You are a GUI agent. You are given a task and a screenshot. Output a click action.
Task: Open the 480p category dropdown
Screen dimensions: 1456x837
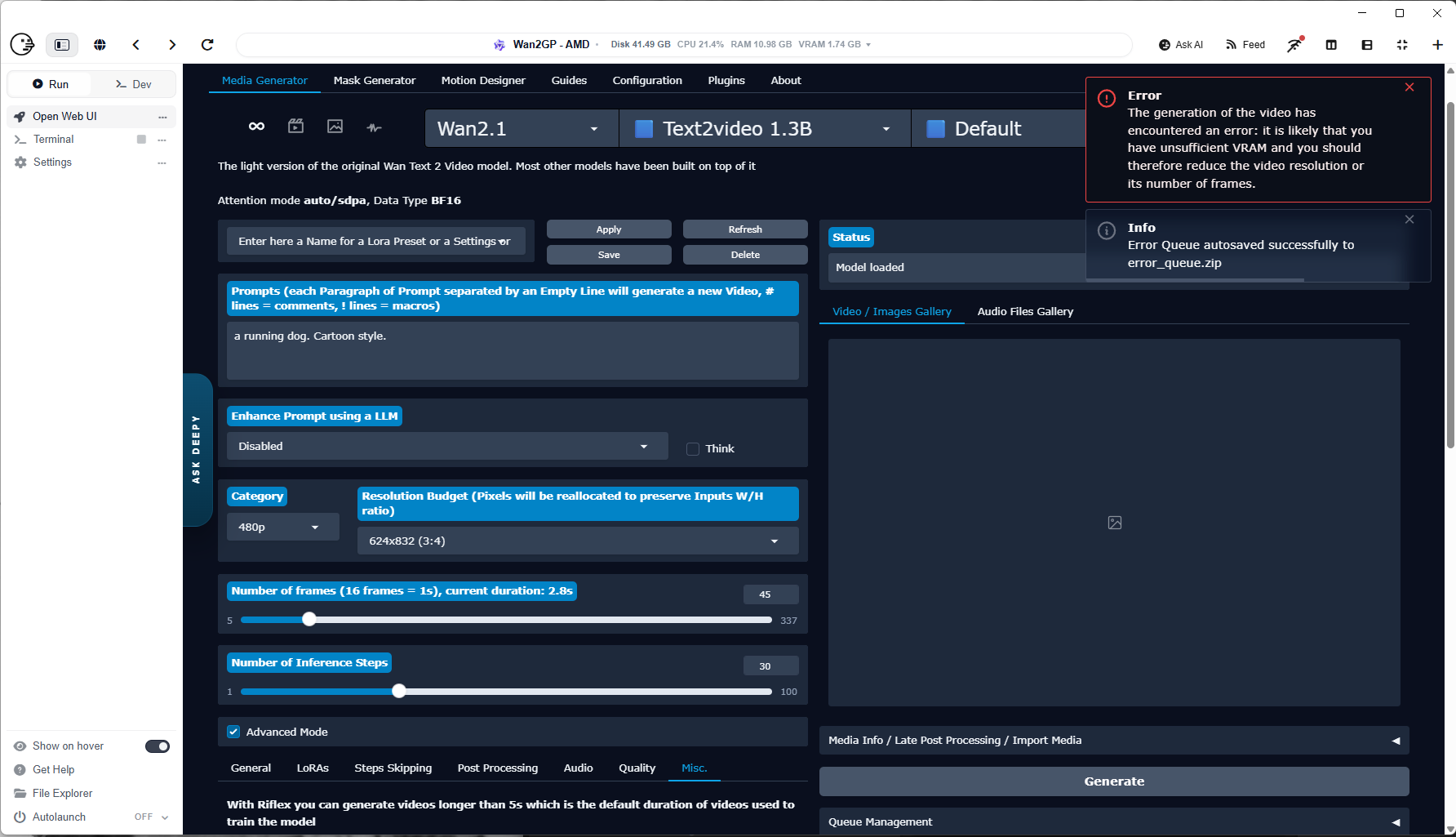pos(282,527)
